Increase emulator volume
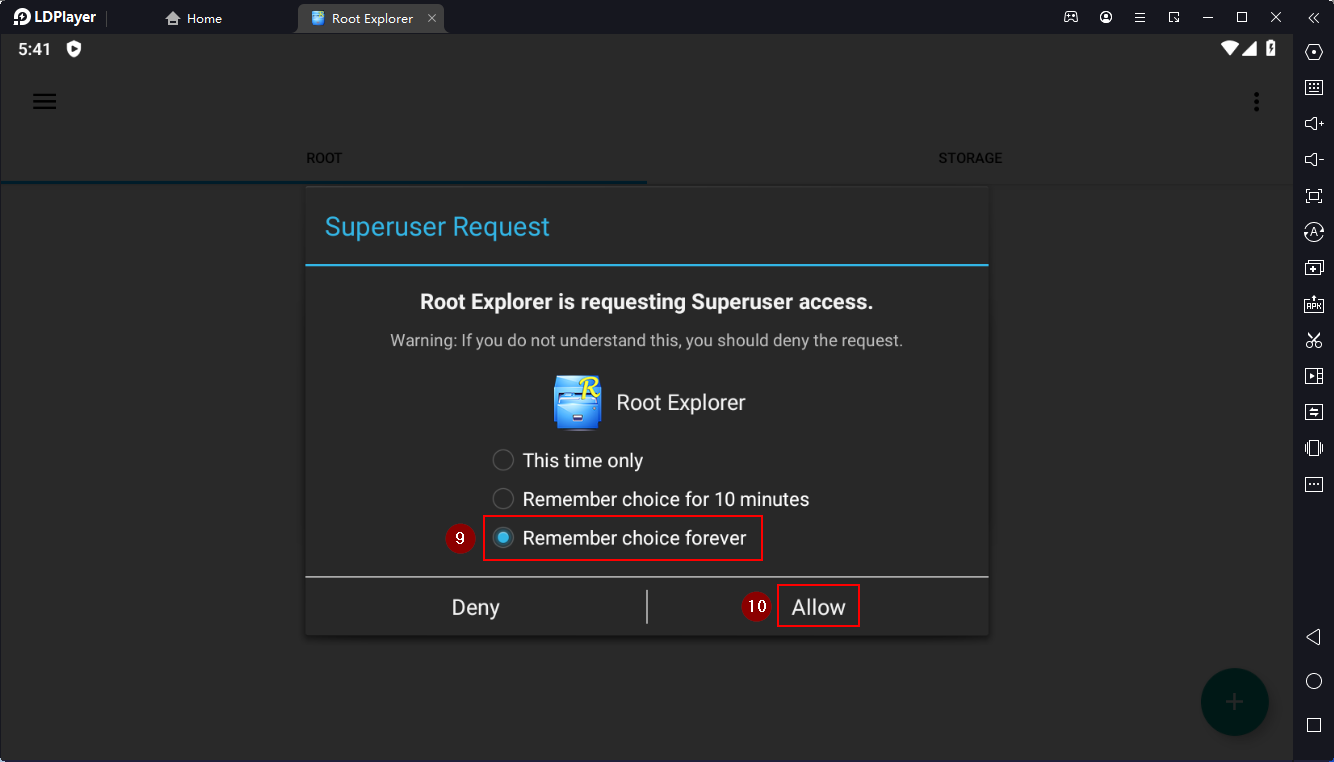1334x762 pixels. pyautogui.click(x=1314, y=124)
